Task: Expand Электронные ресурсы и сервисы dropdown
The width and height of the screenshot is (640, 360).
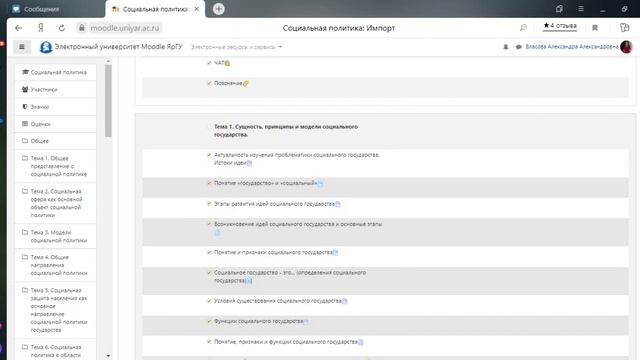Action: [236, 47]
